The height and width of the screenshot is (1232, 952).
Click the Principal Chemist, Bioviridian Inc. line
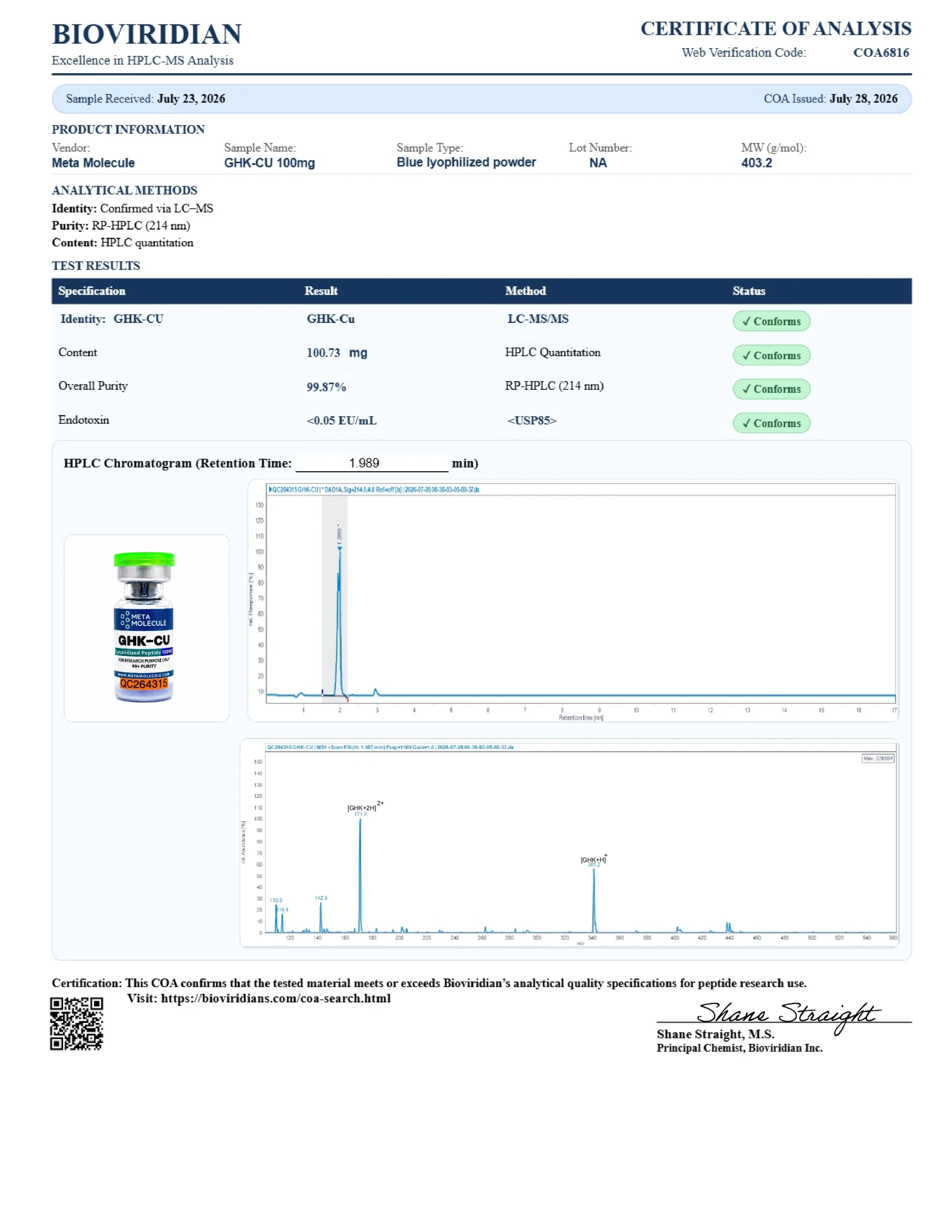click(x=739, y=1048)
